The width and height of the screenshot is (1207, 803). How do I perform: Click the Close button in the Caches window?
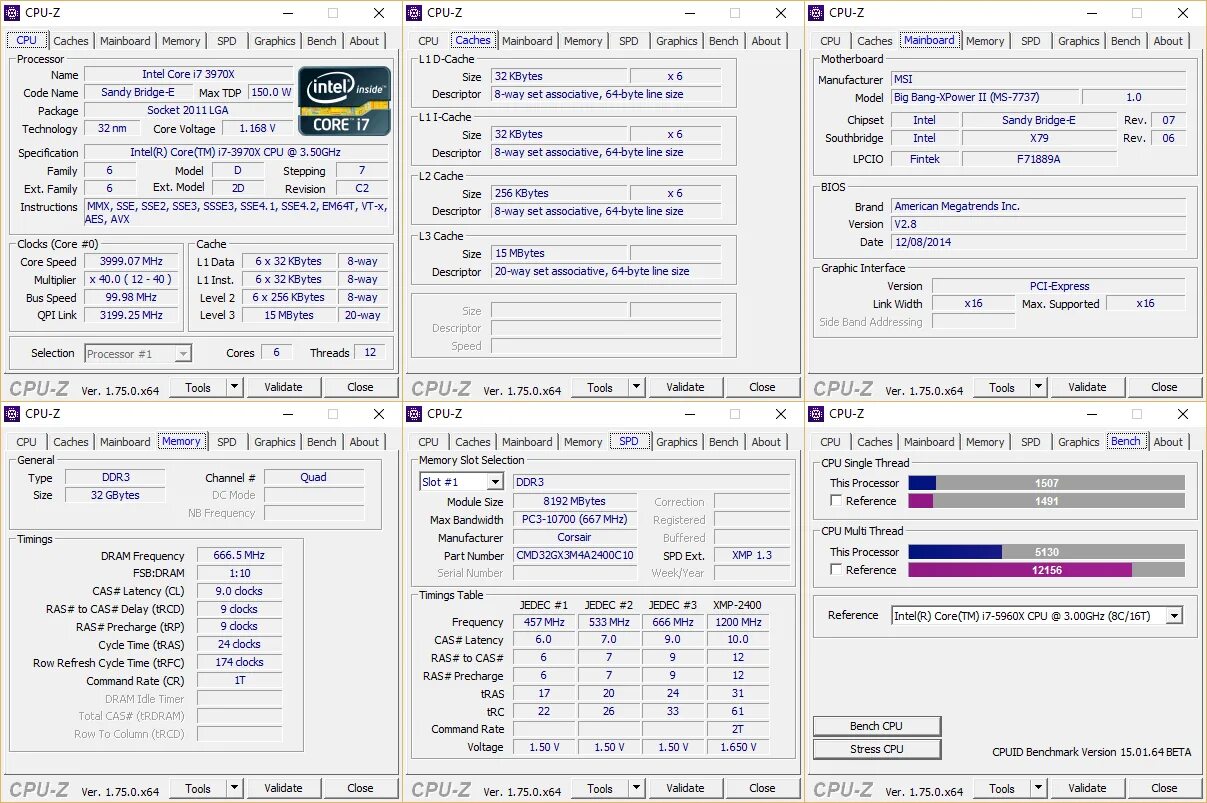762,387
